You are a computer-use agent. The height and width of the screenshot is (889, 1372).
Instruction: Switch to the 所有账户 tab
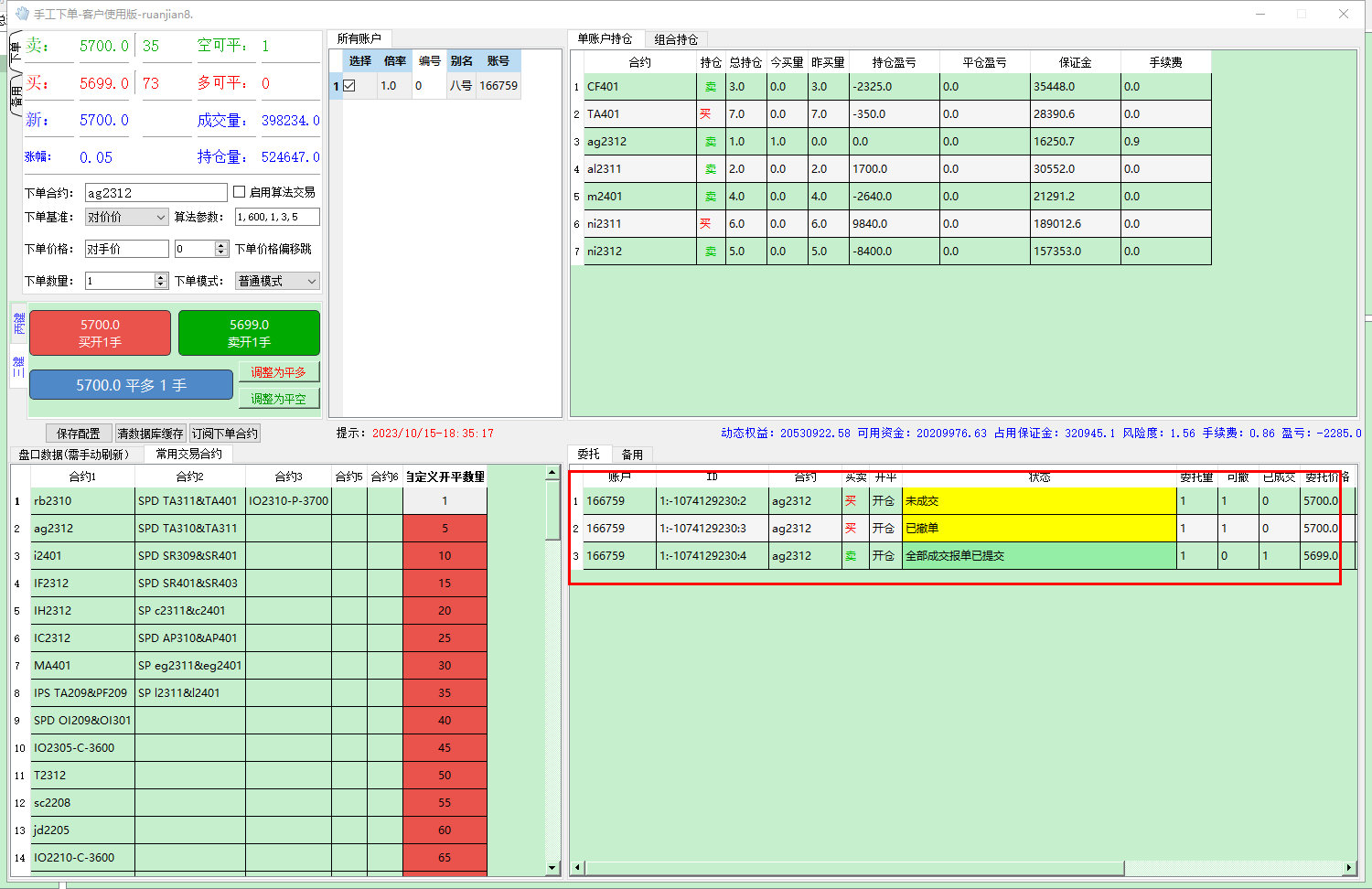[359, 38]
